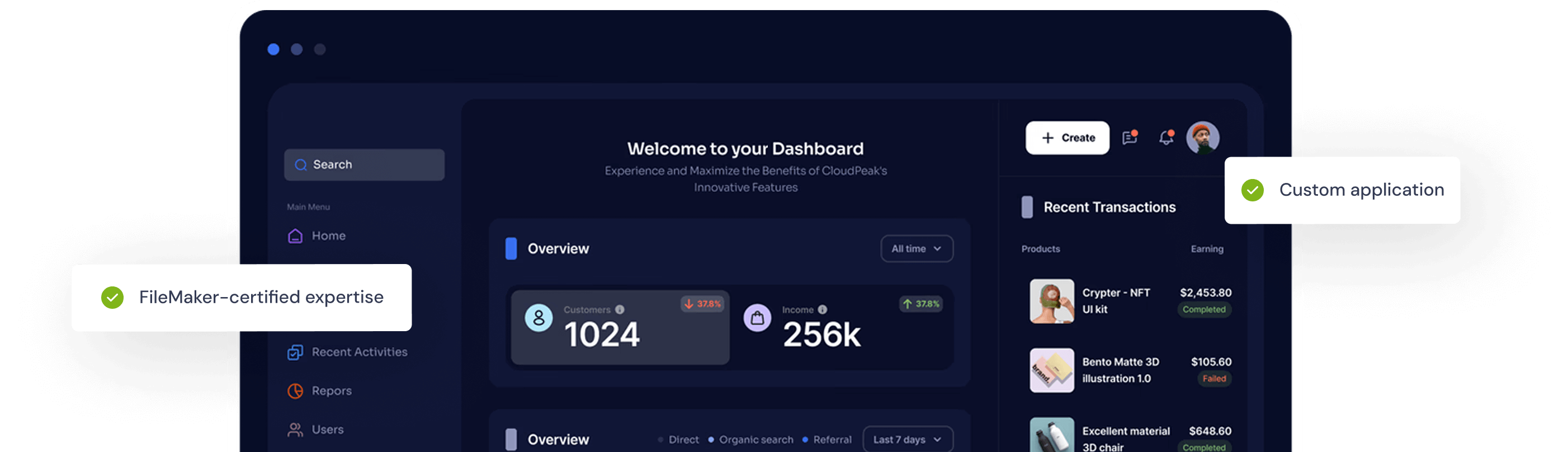Click the Custom application green checkmark
Viewport: 1568px width, 452px height.
tap(1253, 191)
